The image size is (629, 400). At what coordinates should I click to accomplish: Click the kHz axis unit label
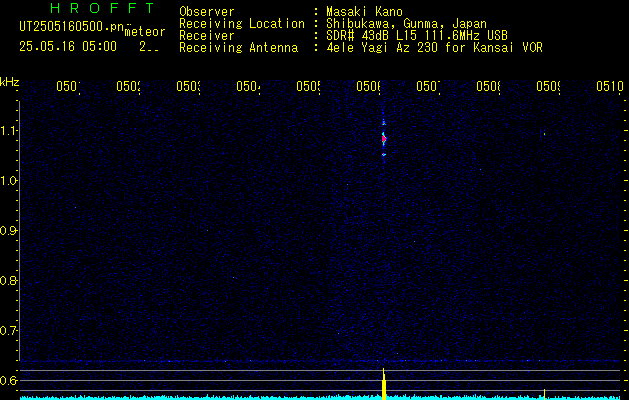tap(9, 83)
